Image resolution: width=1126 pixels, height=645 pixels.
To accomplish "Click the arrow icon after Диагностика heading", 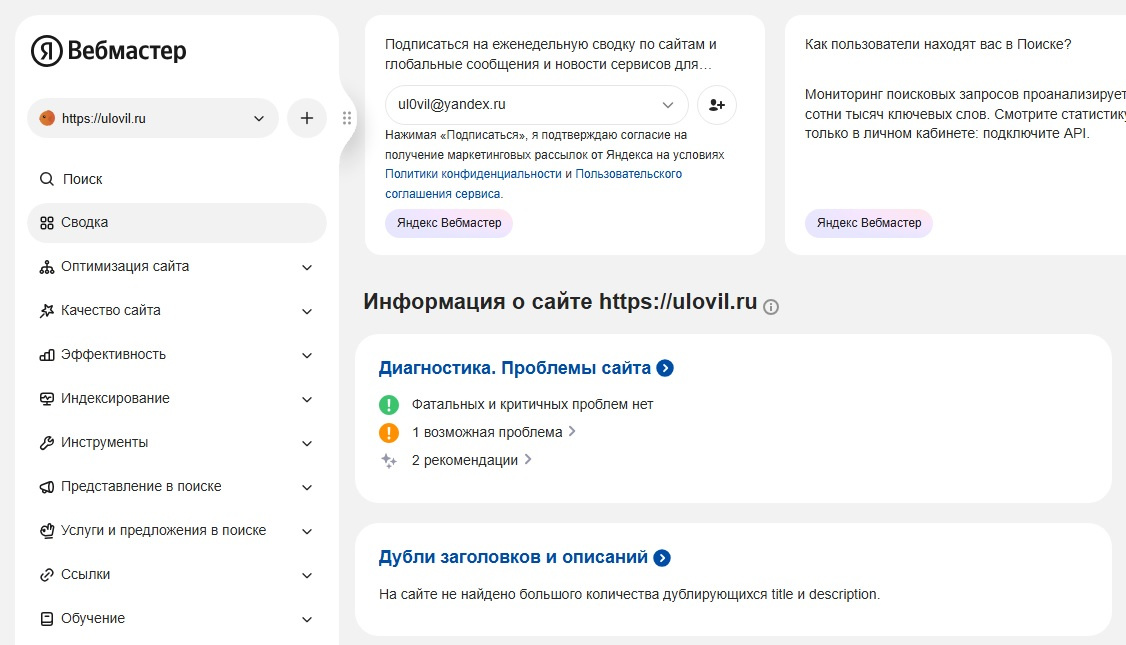I will click(665, 368).
